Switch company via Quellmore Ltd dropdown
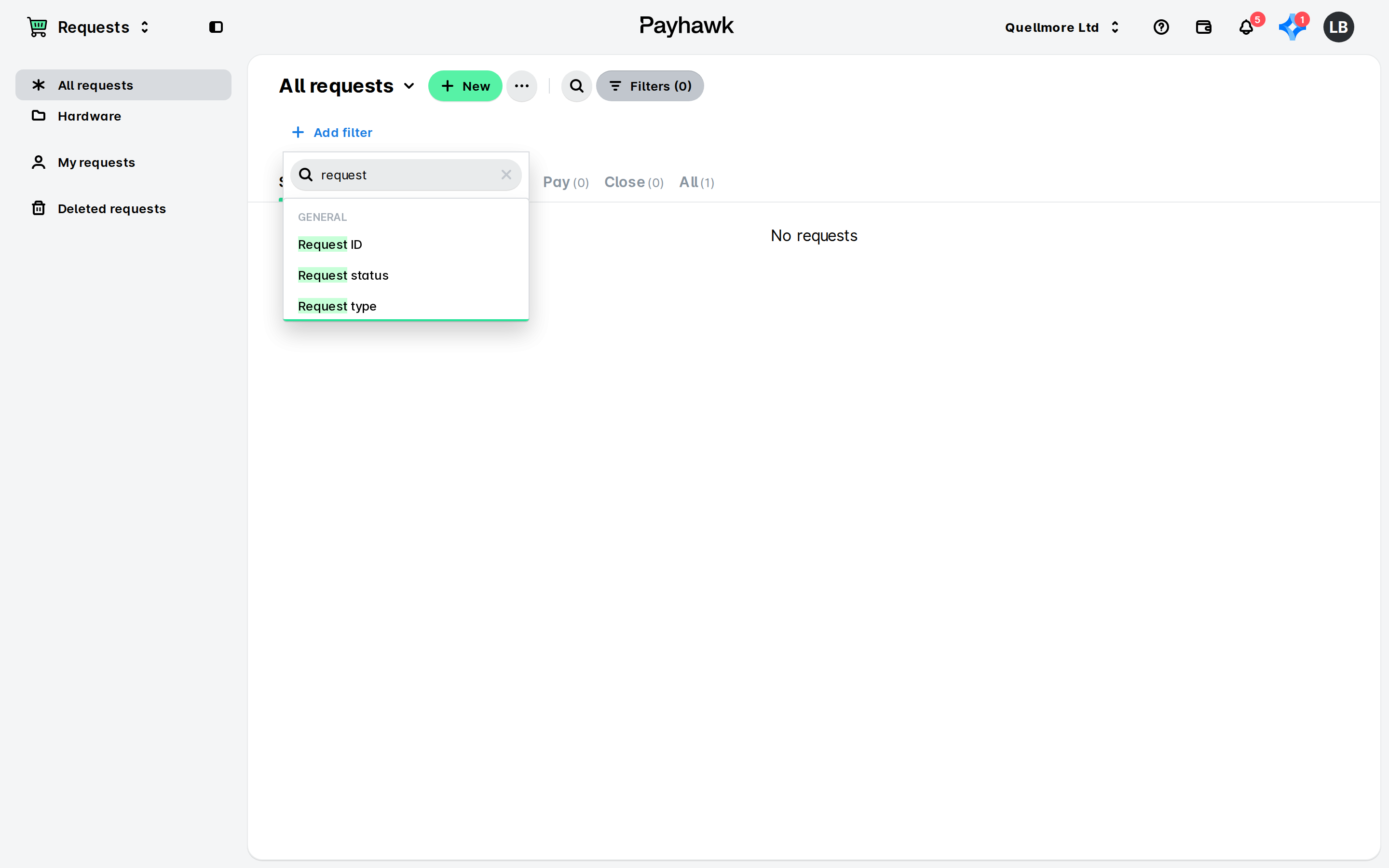 click(1062, 27)
